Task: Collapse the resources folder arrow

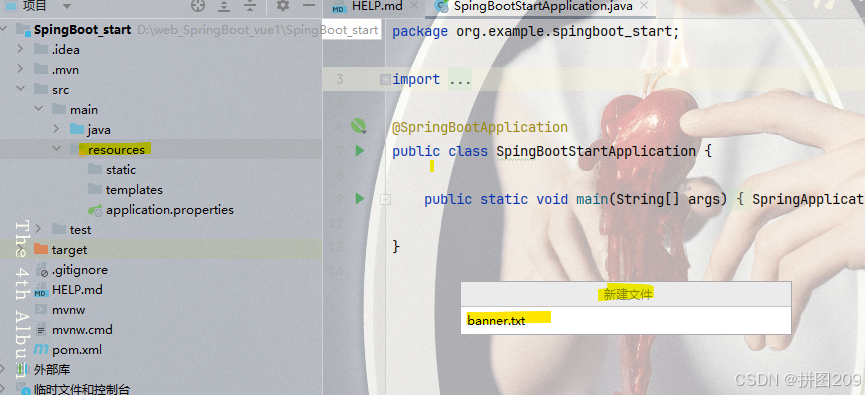Action: click(56, 149)
